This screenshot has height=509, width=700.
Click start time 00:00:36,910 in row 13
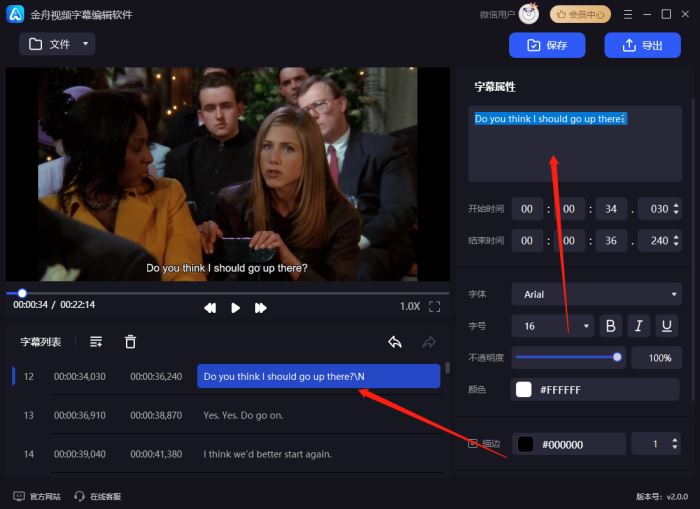[x=80, y=415]
